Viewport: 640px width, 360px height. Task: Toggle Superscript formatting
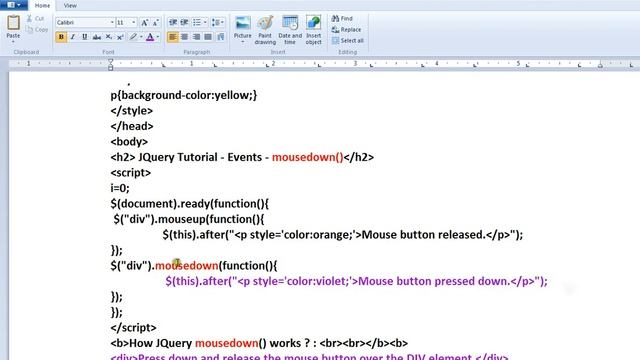click(x=120, y=37)
